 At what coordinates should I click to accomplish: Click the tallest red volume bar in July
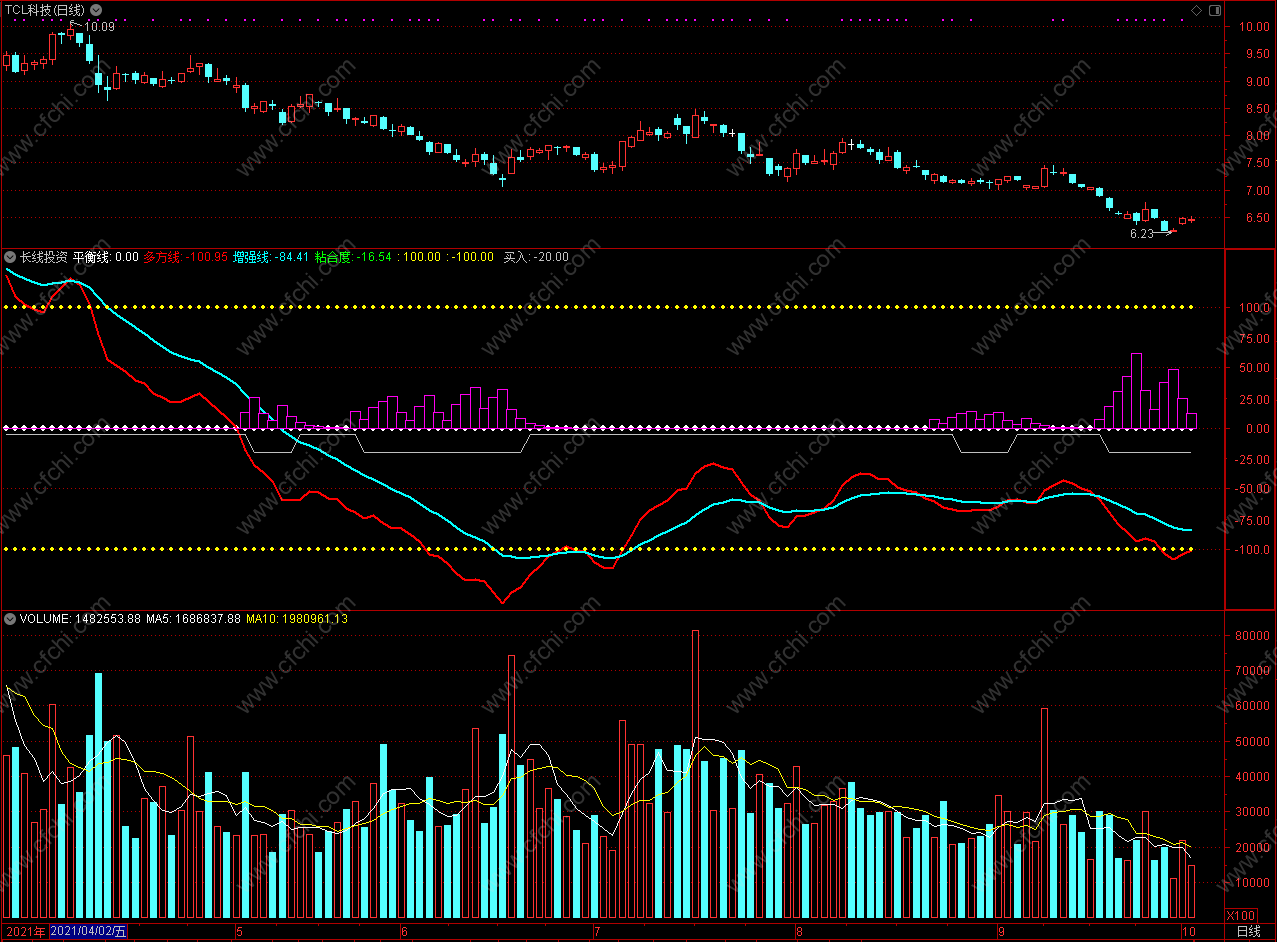(x=695, y=774)
